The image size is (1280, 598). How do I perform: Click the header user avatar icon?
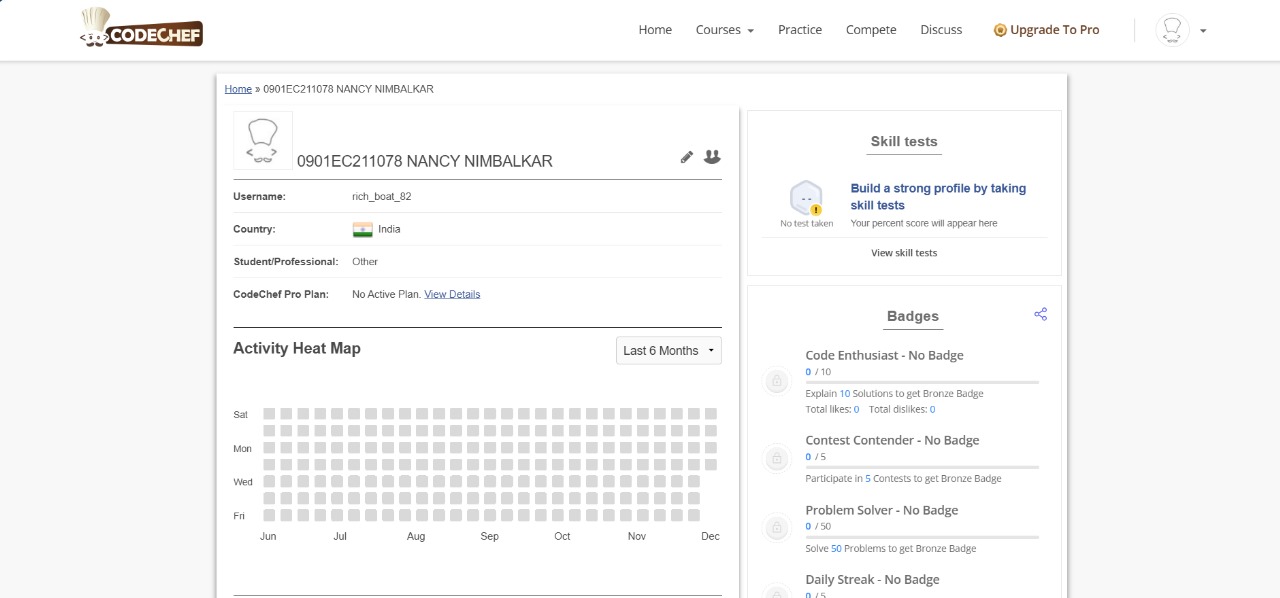coord(1172,30)
